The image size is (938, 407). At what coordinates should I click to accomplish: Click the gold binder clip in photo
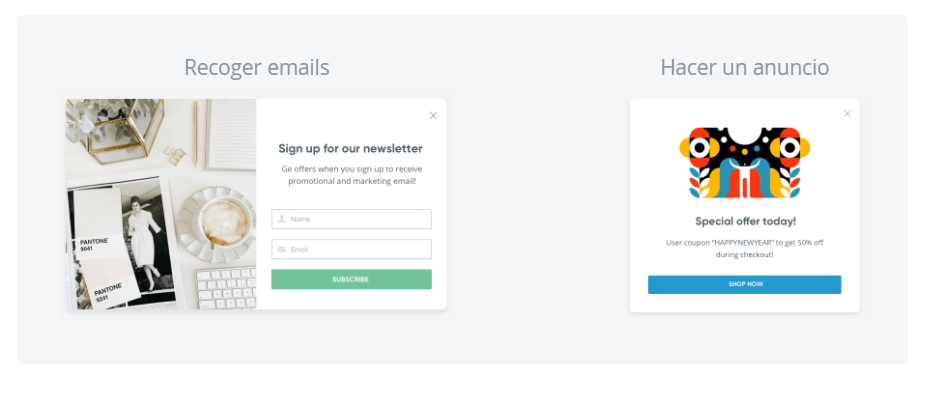pos(176,153)
